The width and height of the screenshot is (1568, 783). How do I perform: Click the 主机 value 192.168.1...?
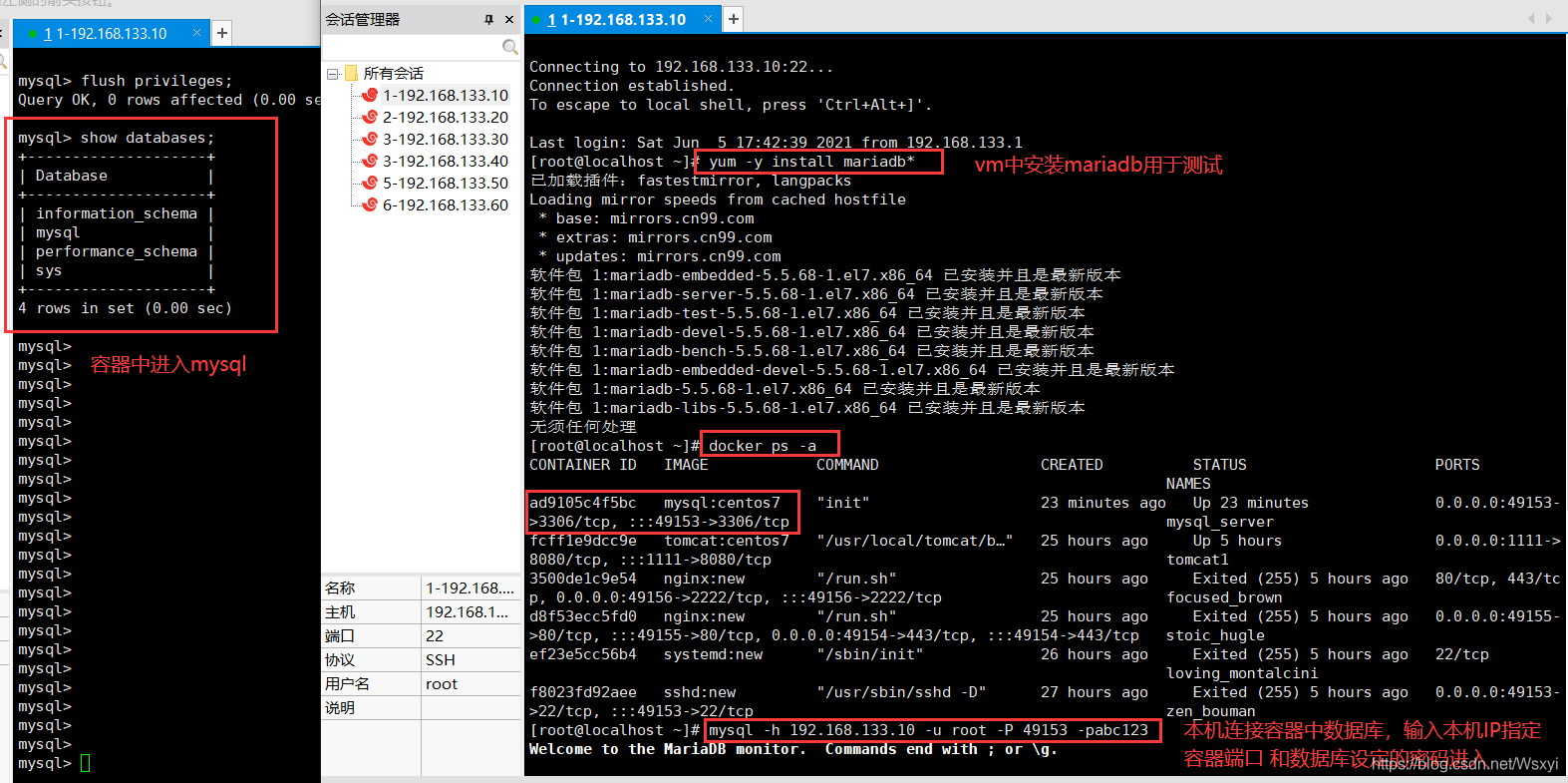pos(467,611)
